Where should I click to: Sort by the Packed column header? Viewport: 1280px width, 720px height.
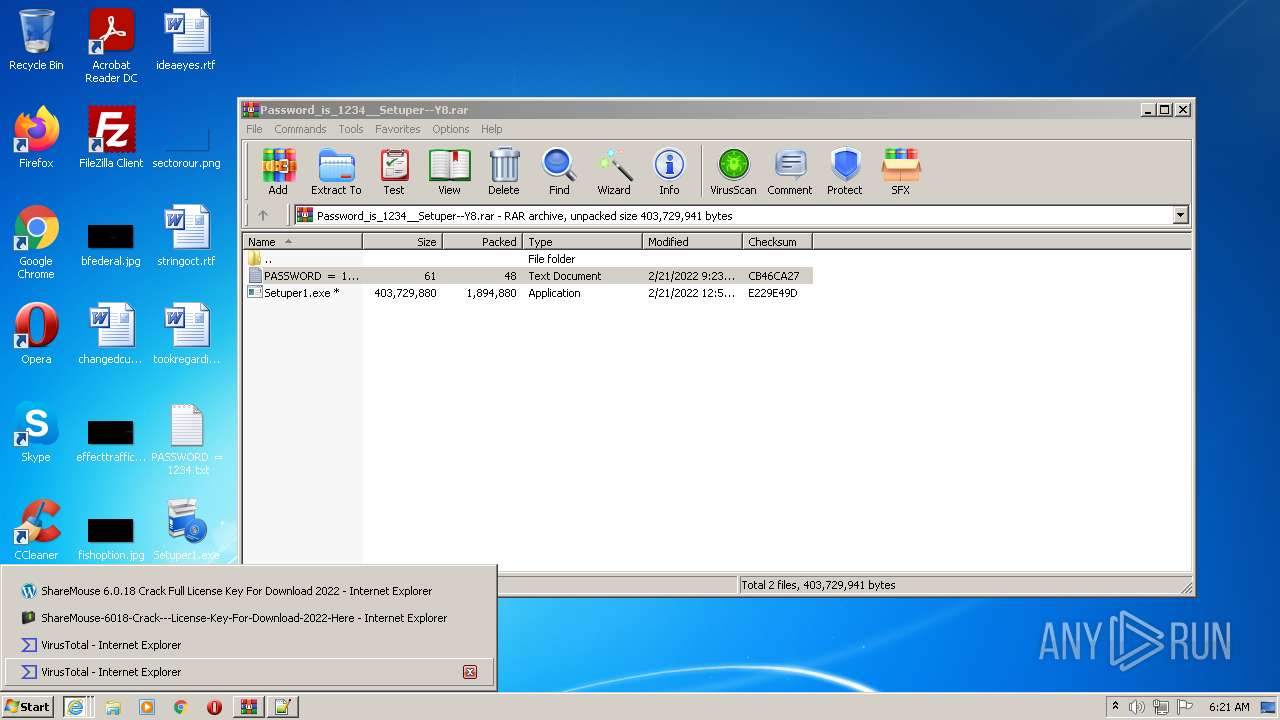[483, 241]
